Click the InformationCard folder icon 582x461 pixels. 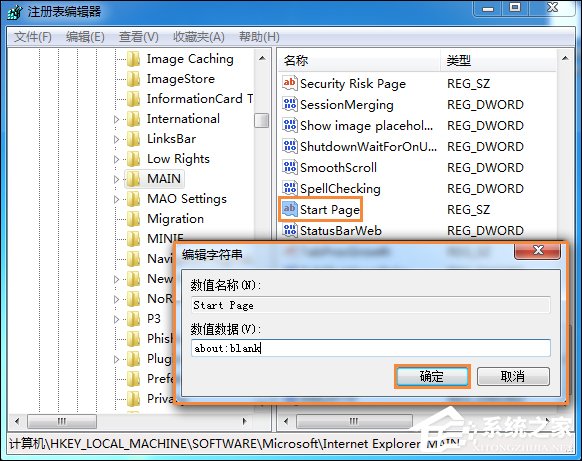pos(133,99)
